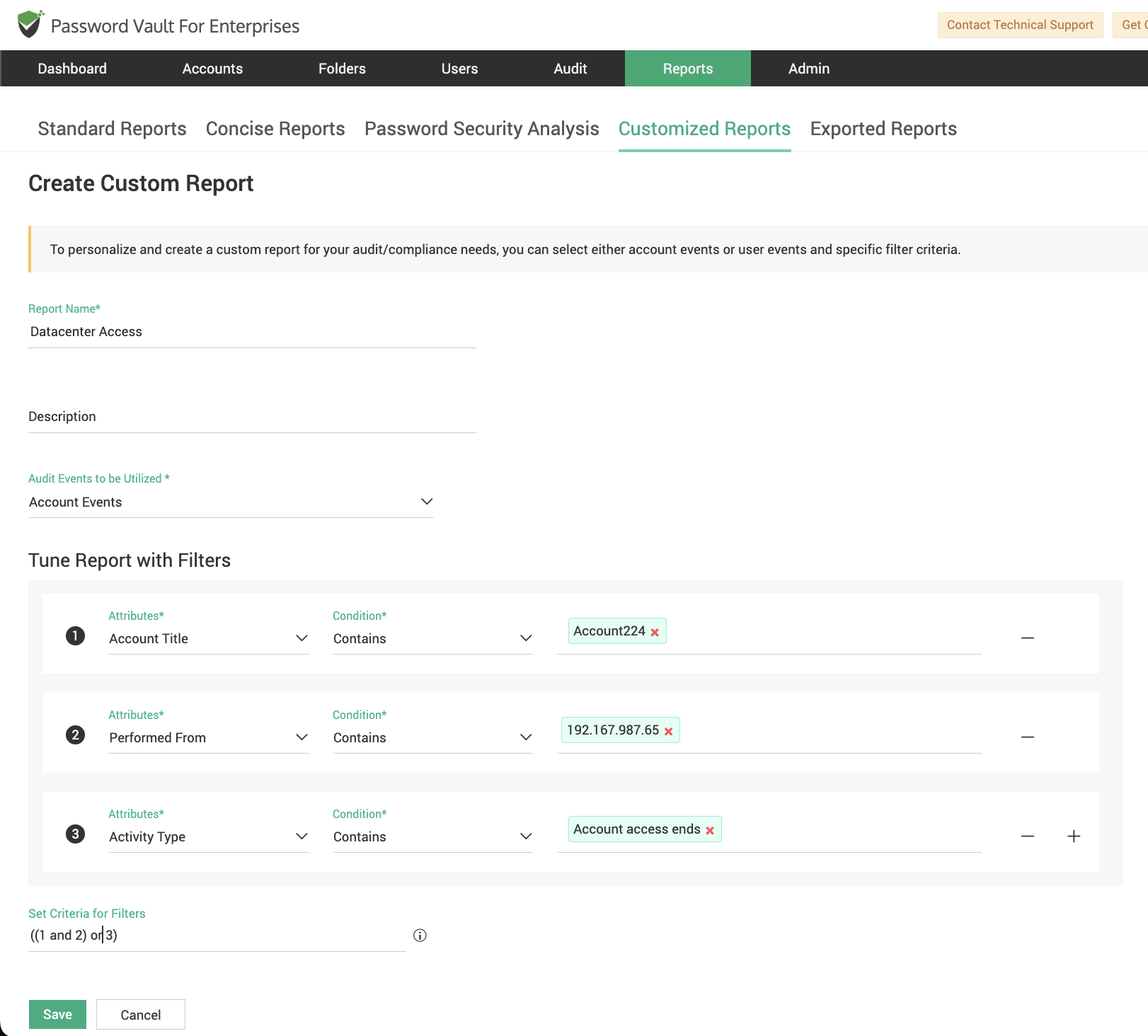Viewport: 1148px width, 1036px height.
Task: Open the Accounts menu
Action: pyautogui.click(x=212, y=69)
